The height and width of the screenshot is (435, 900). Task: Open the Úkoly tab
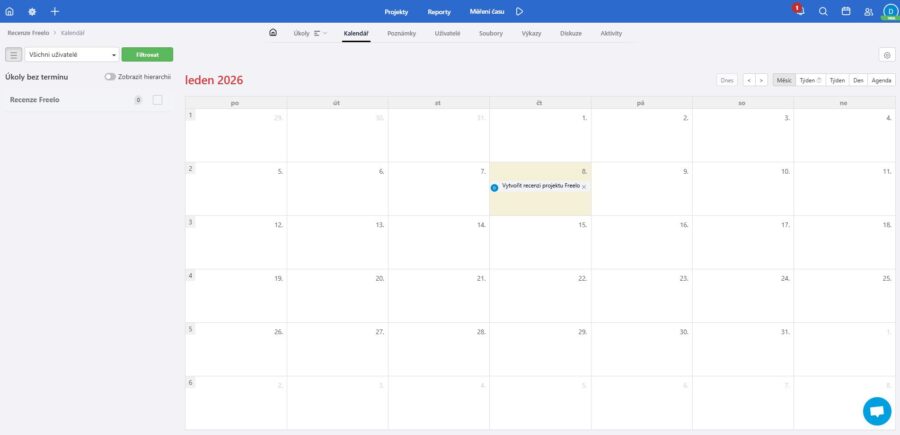(x=301, y=33)
